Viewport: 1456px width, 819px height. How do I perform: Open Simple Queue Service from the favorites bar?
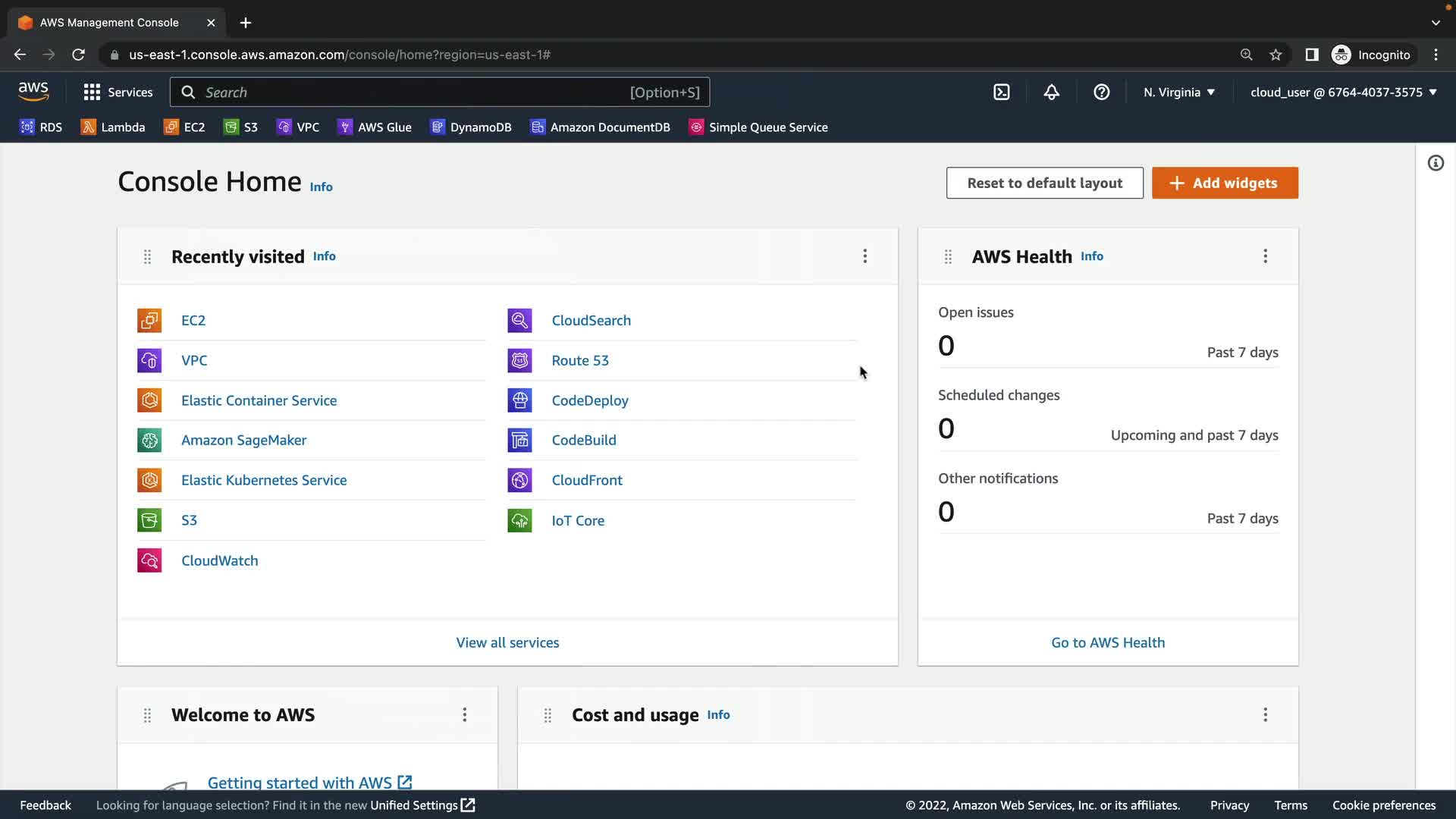tap(758, 127)
